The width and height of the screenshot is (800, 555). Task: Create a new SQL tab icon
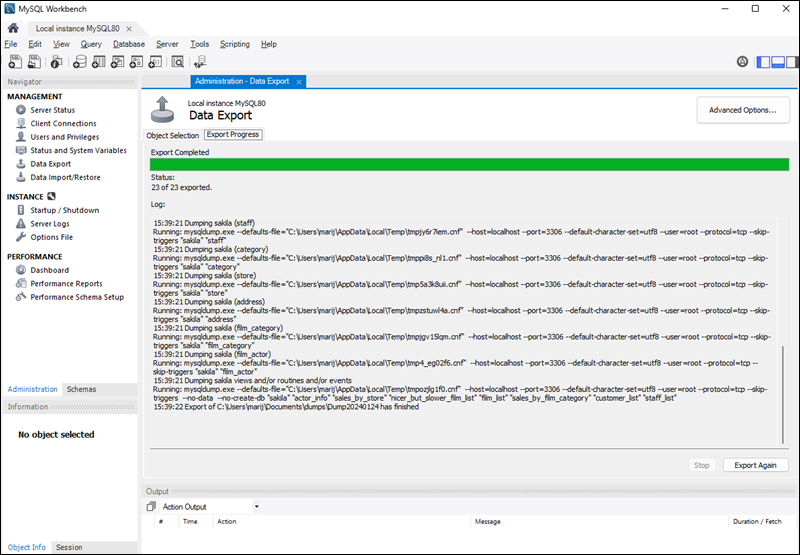point(15,62)
